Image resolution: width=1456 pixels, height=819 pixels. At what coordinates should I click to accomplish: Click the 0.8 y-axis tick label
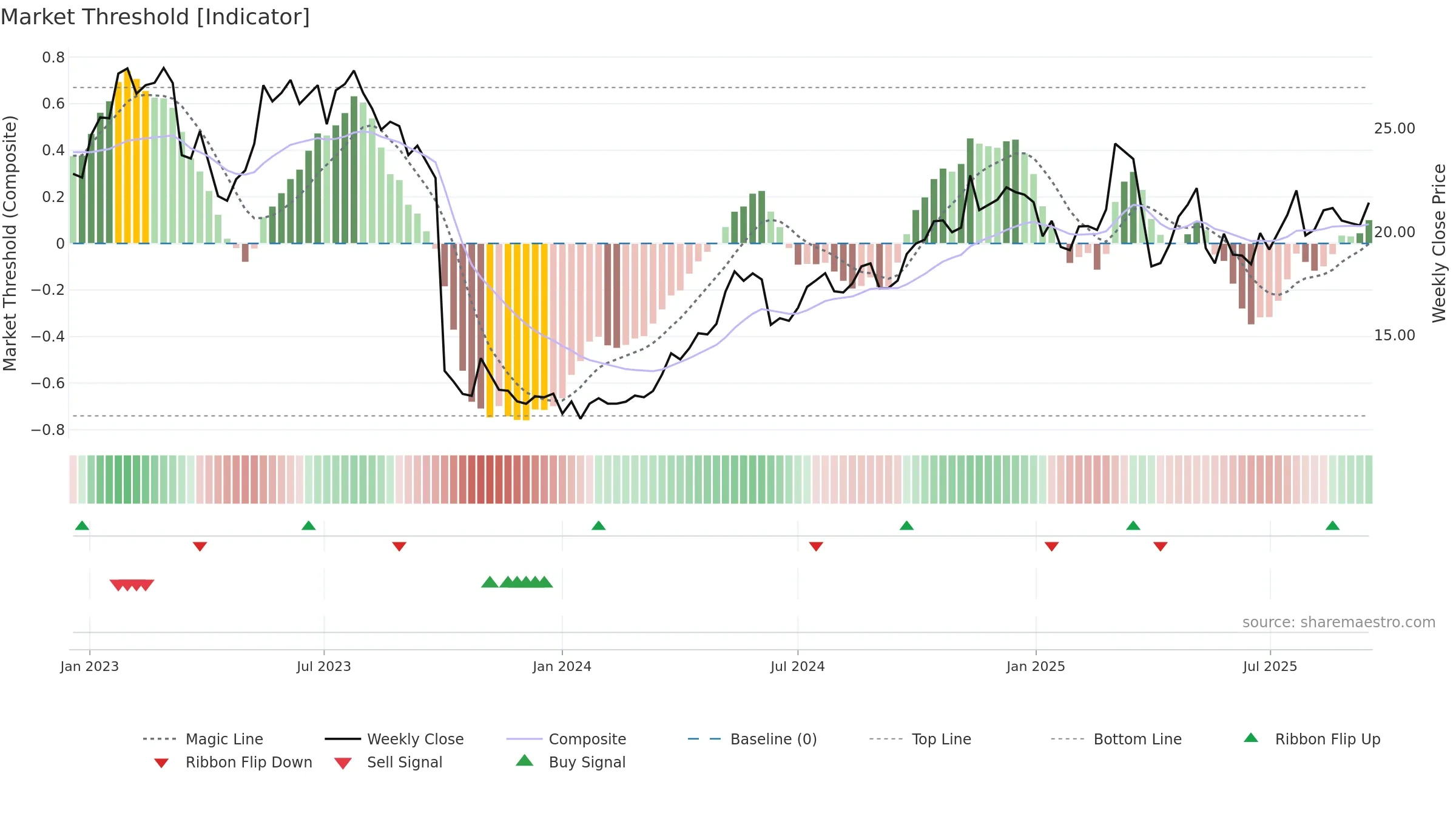tap(53, 58)
